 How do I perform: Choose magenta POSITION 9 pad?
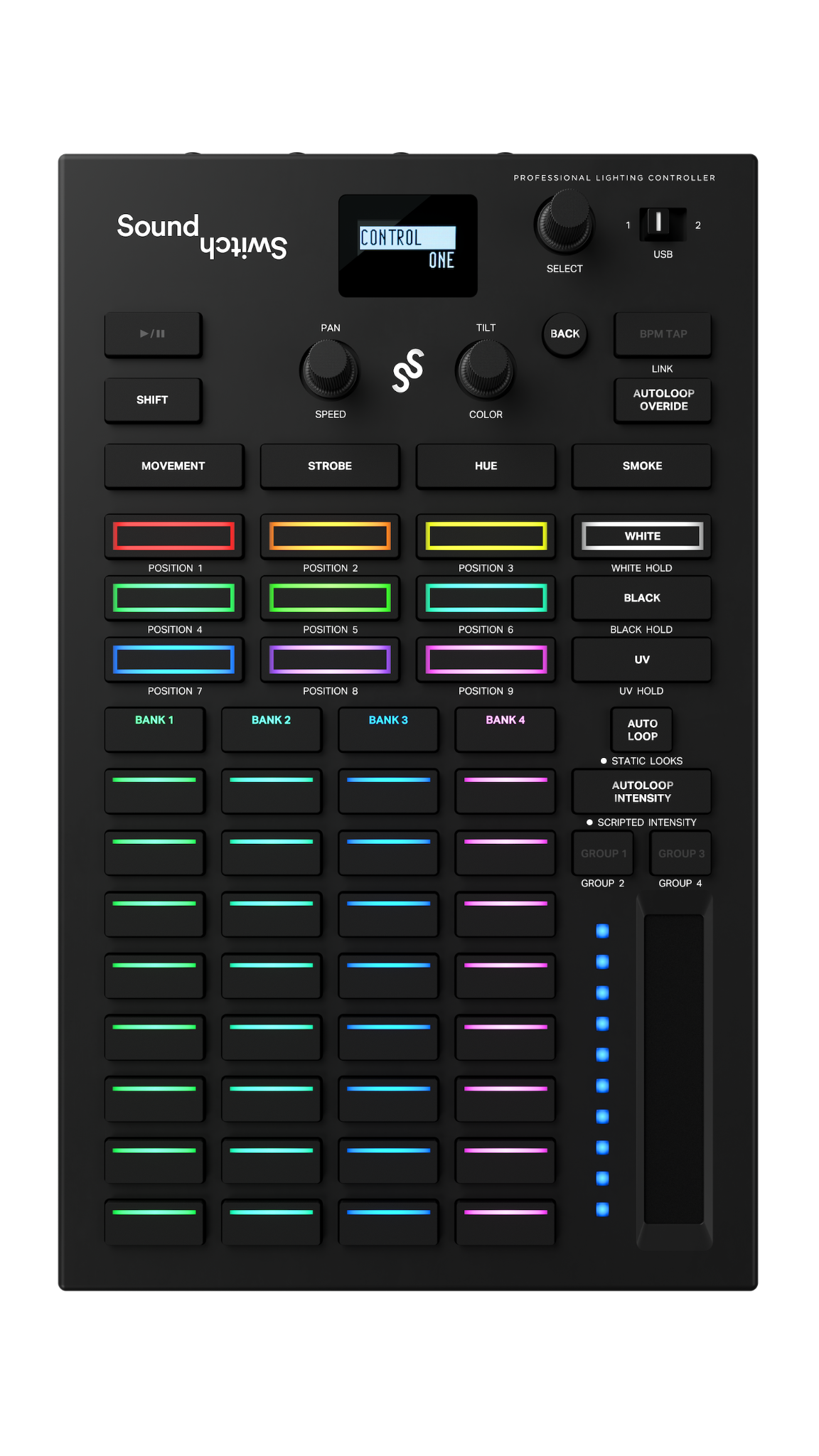click(x=486, y=660)
